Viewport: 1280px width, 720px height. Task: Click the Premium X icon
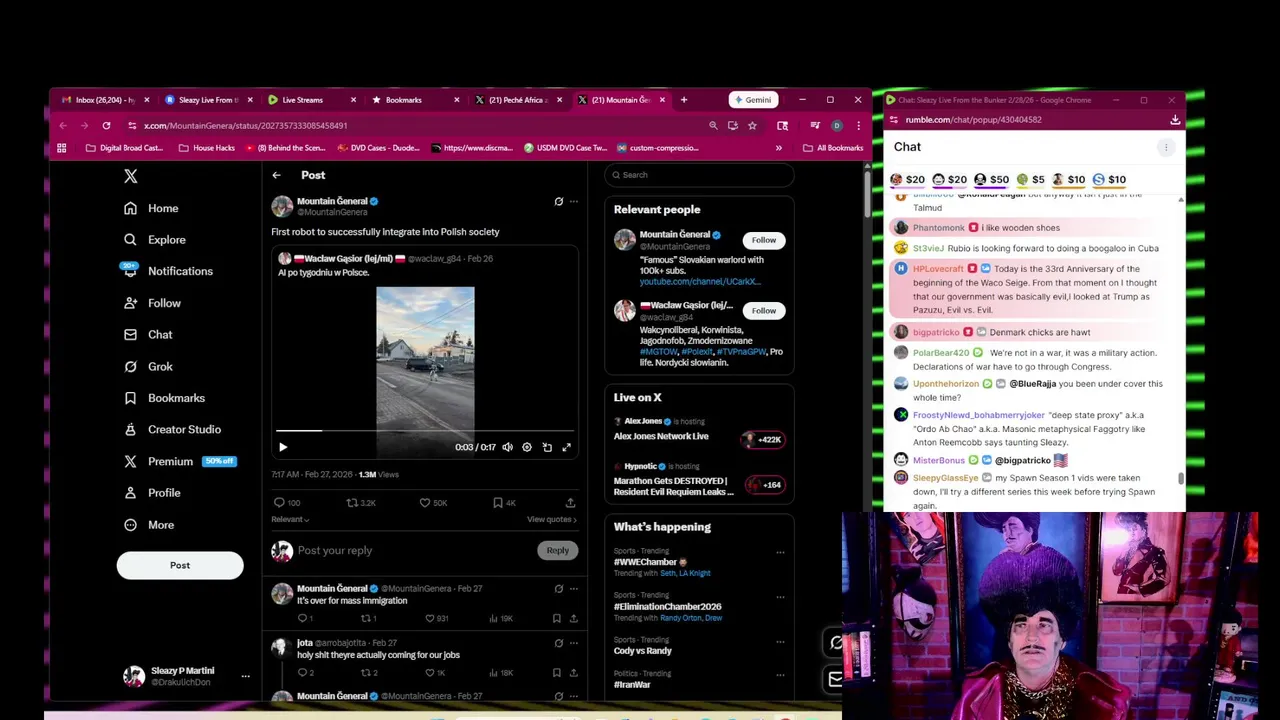[x=130, y=462]
